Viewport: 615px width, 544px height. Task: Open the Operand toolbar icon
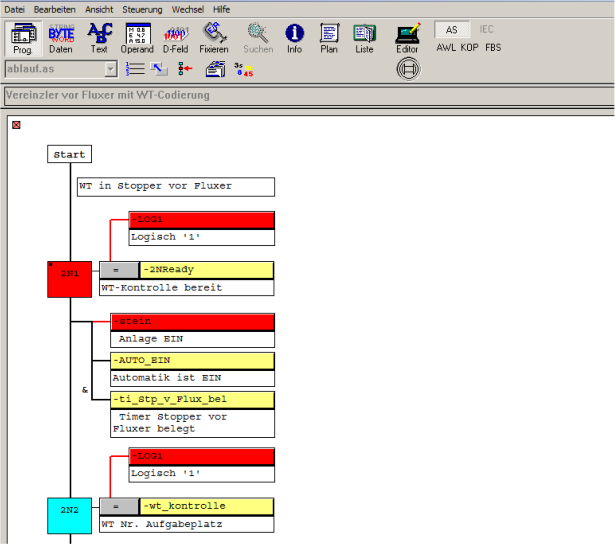pyautogui.click(x=137, y=38)
